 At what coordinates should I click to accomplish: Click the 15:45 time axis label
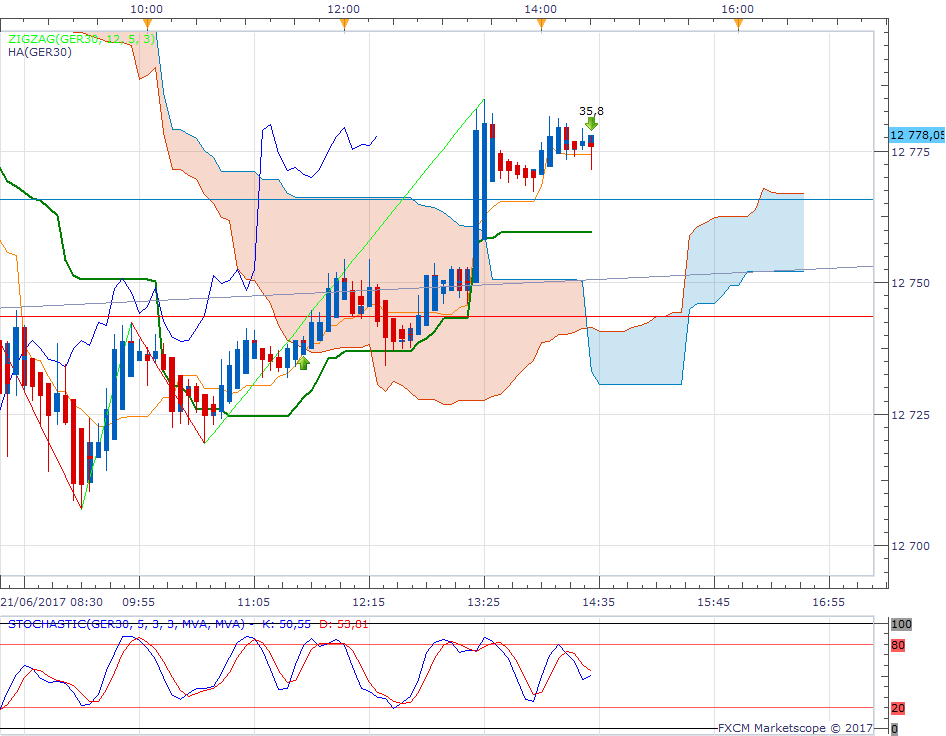[714, 602]
